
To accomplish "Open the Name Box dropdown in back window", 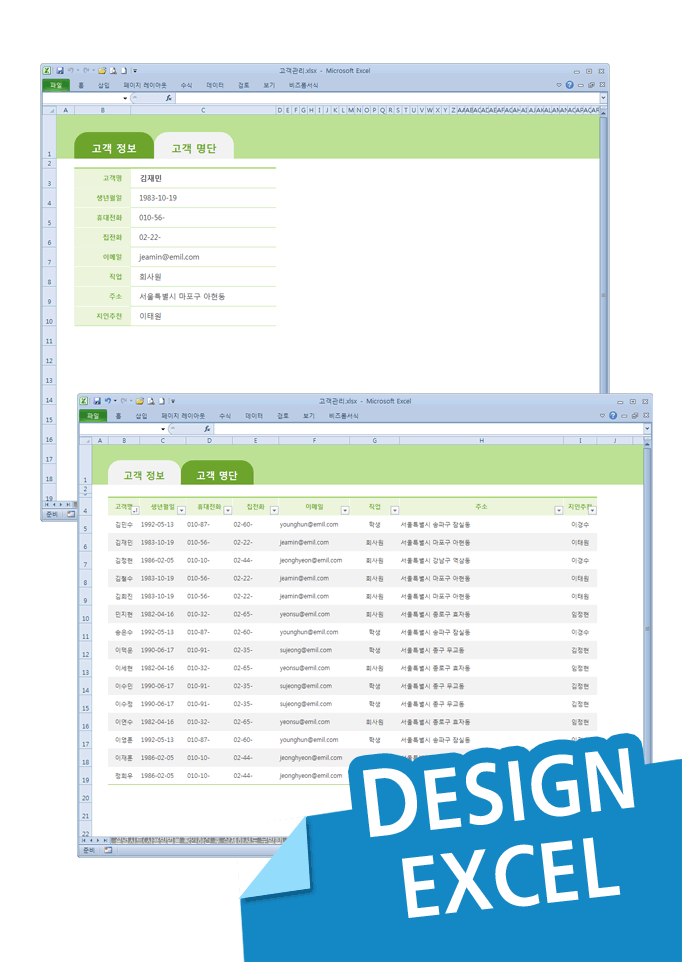I will tap(125, 98).
